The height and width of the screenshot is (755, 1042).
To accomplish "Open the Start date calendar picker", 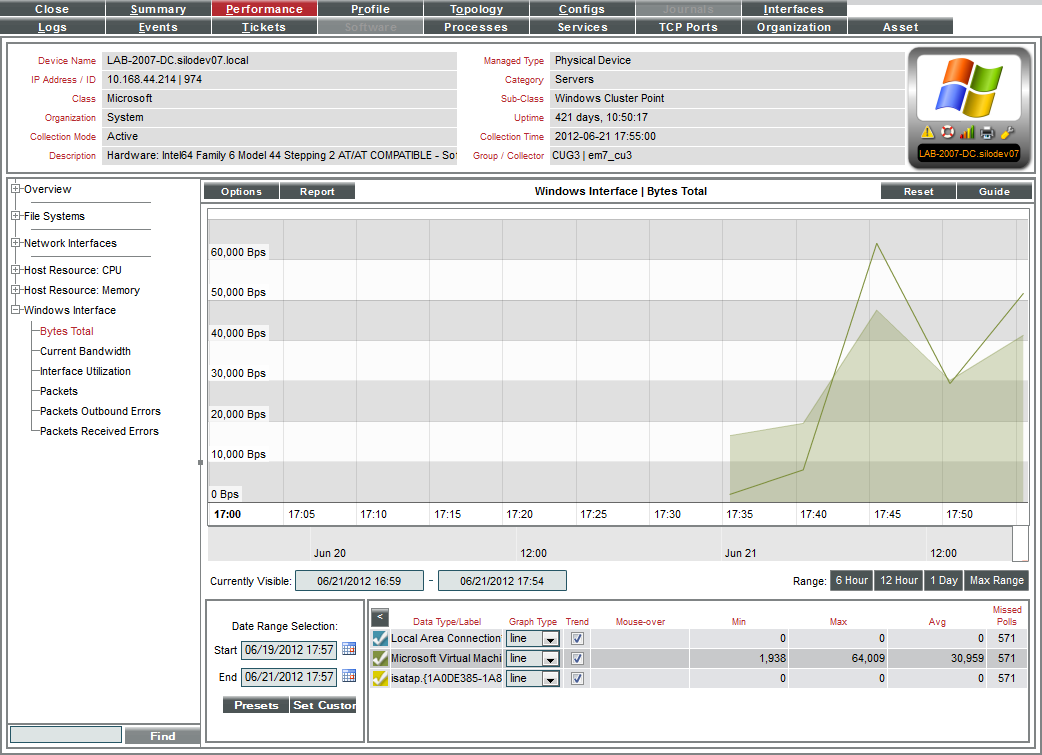I will pyautogui.click(x=349, y=649).
